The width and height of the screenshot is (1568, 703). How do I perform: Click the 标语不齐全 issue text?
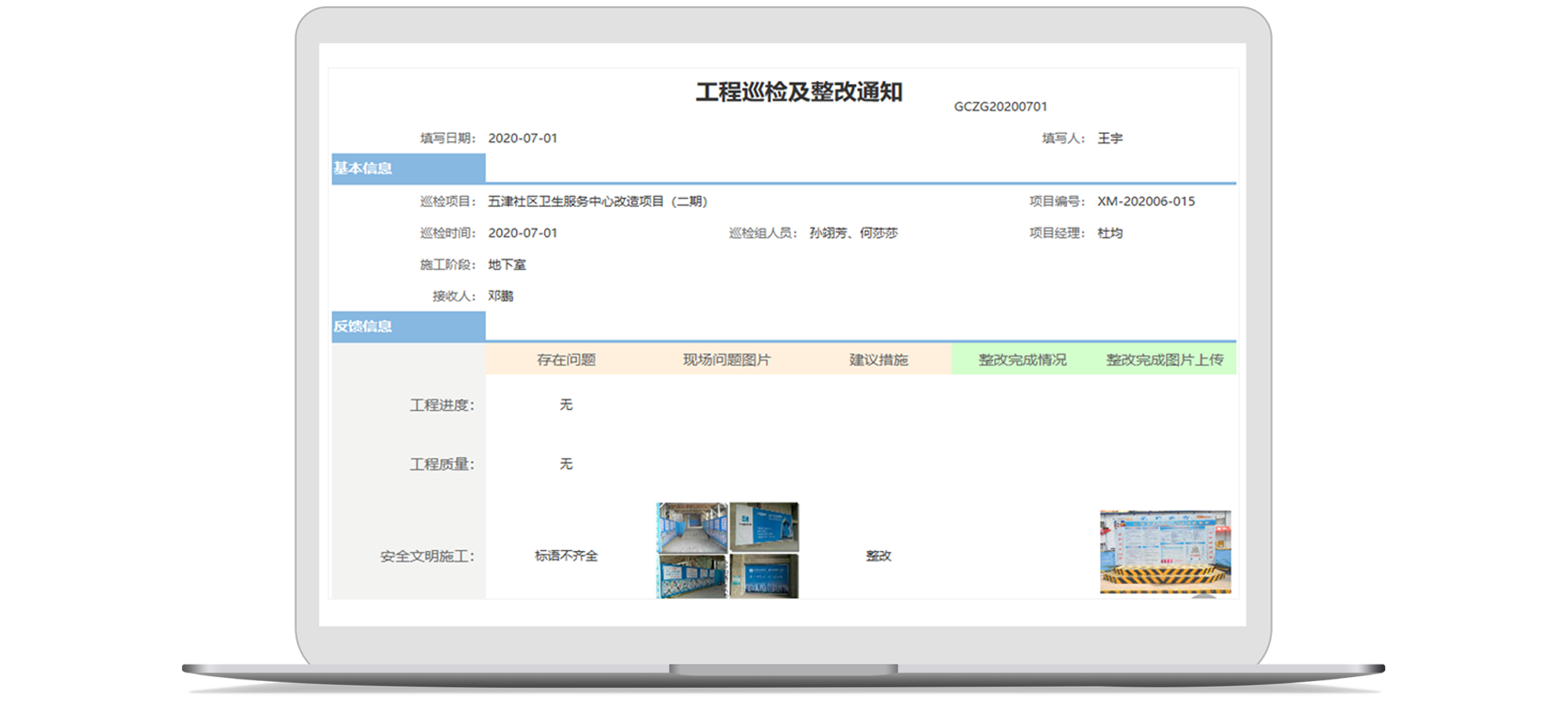point(566,556)
